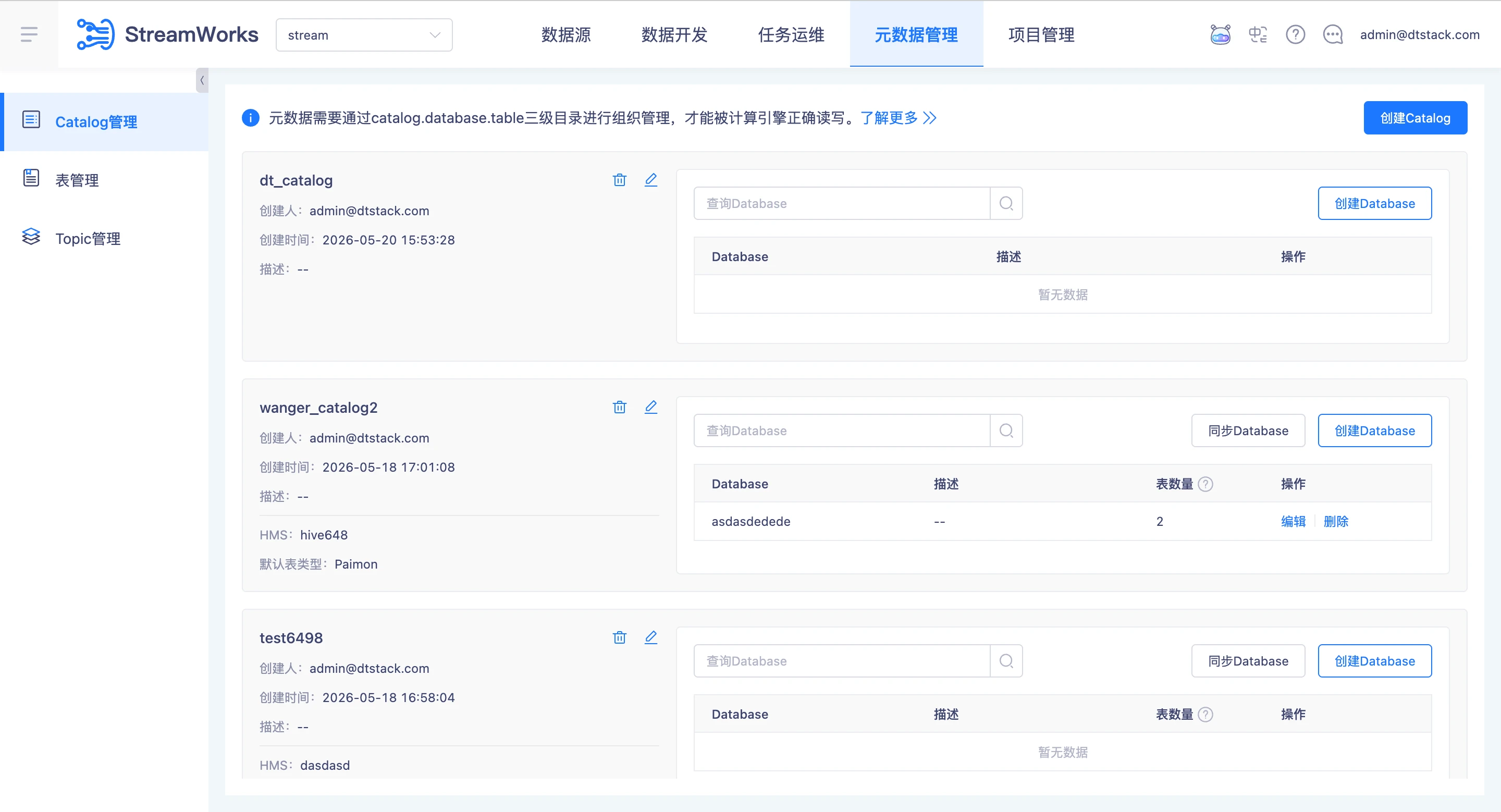Click search icon in dt_catalog database query

(x=1006, y=203)
